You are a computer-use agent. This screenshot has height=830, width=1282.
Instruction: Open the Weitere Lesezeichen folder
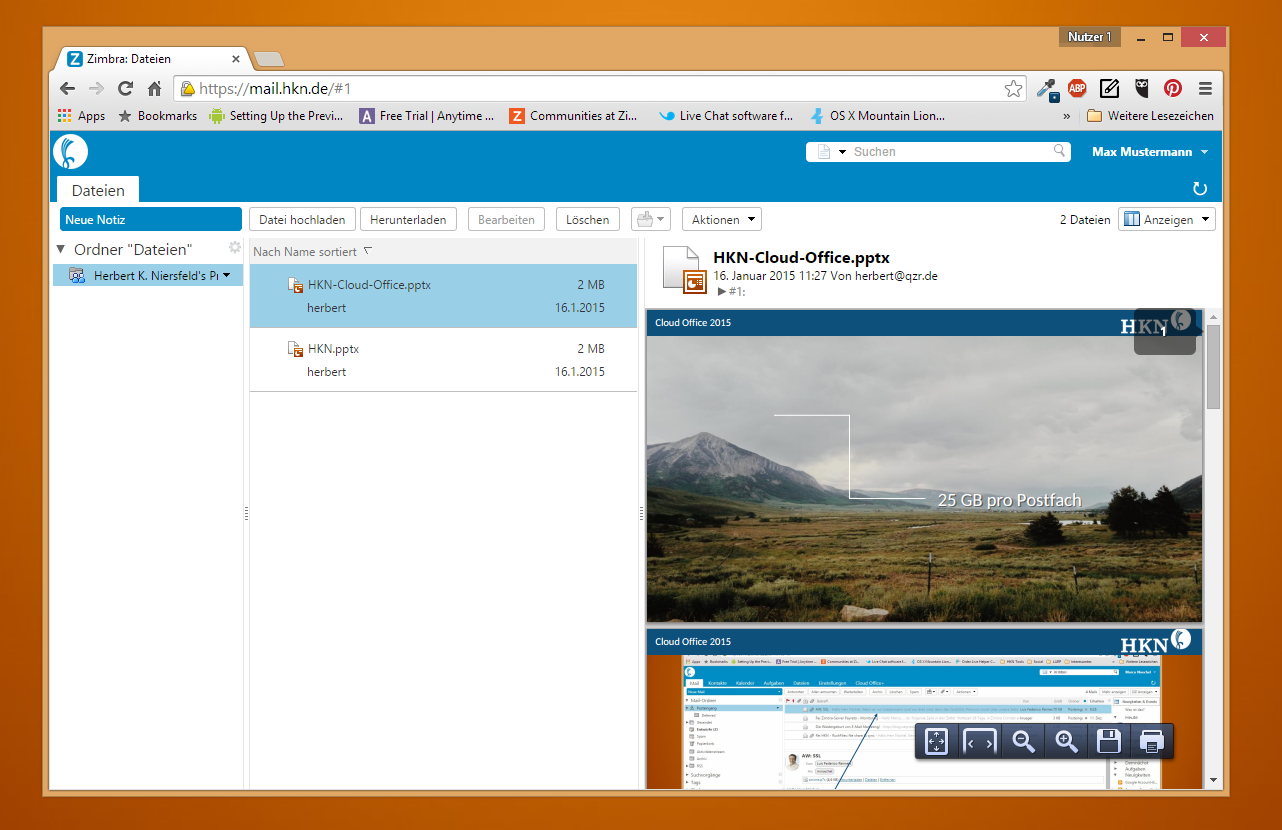1150,116
